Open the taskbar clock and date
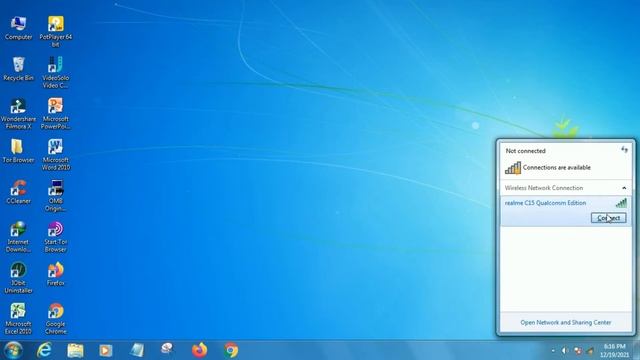This screenshot has height=360, width=640. tap(614, 351)
